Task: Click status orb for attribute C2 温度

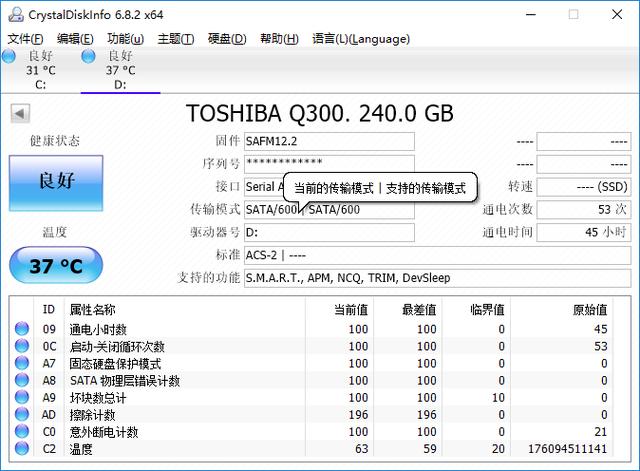Action: click(22, 449)
